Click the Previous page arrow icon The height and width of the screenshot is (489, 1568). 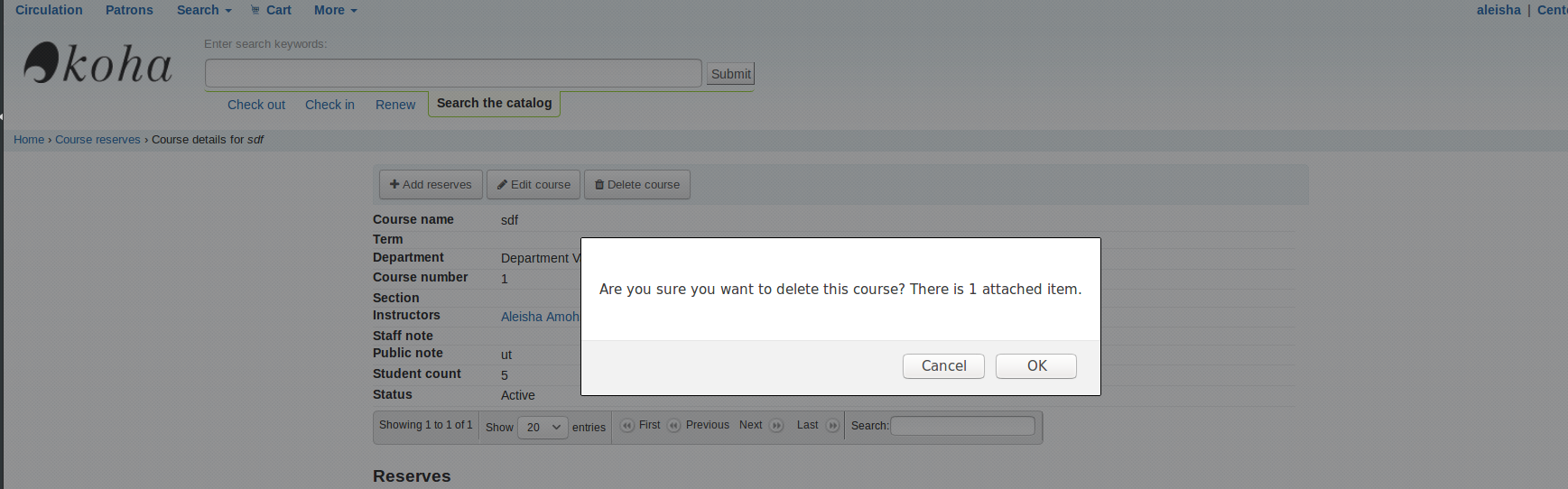pos(673,426)
